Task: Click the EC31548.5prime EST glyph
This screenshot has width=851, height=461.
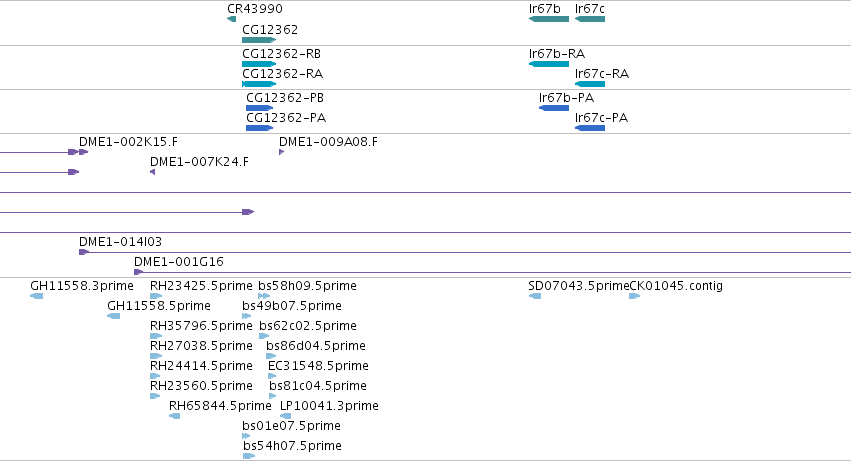Action: pyautogui.click(x=272, y=376)
